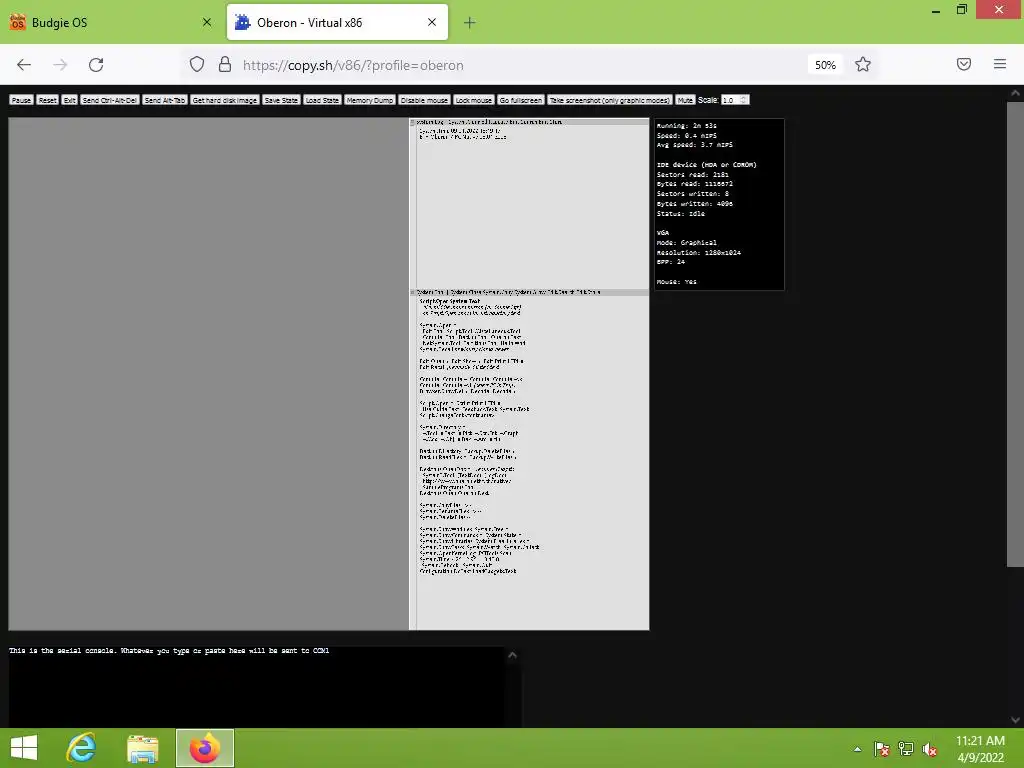Click Get hard disk image
1024x768 pixels.
pyautogui.click(x=225, y=100)
